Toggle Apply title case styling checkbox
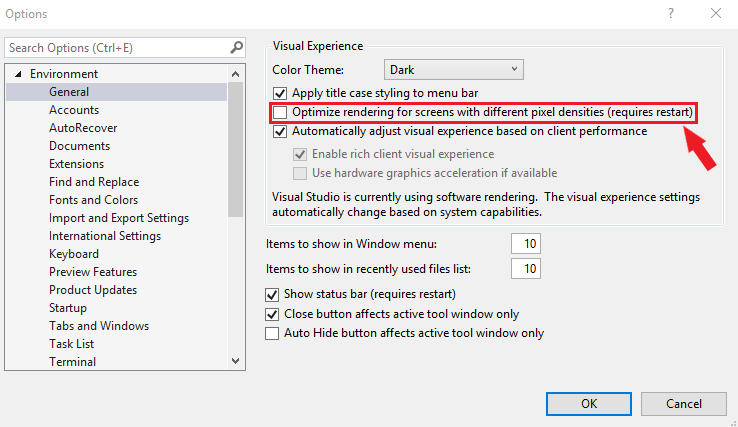This screenshot has width=738, height=427. [280, 93]
